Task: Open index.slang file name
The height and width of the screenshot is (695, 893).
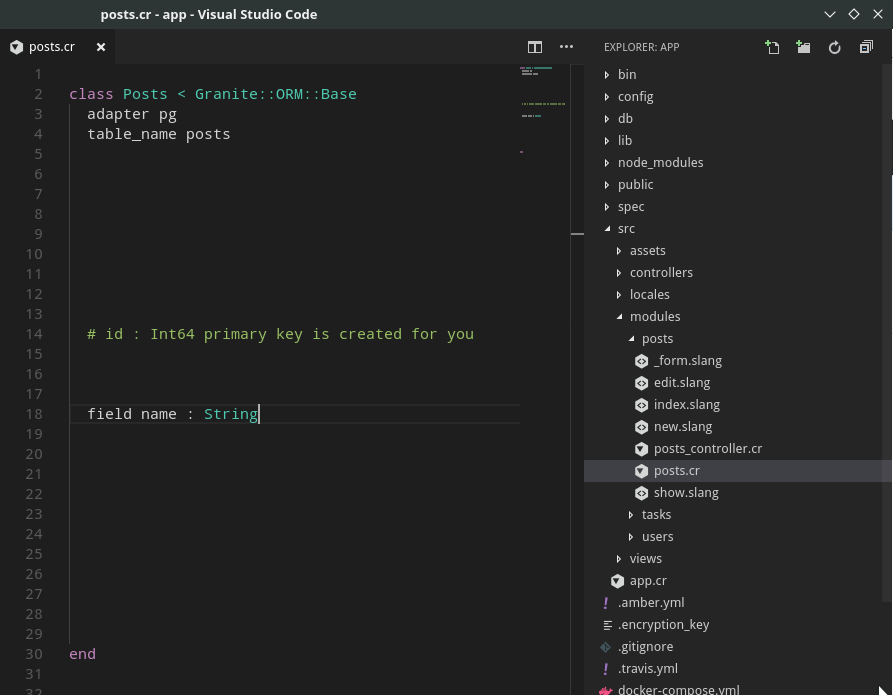Action: pyautogui.click(x=686, y=405)
